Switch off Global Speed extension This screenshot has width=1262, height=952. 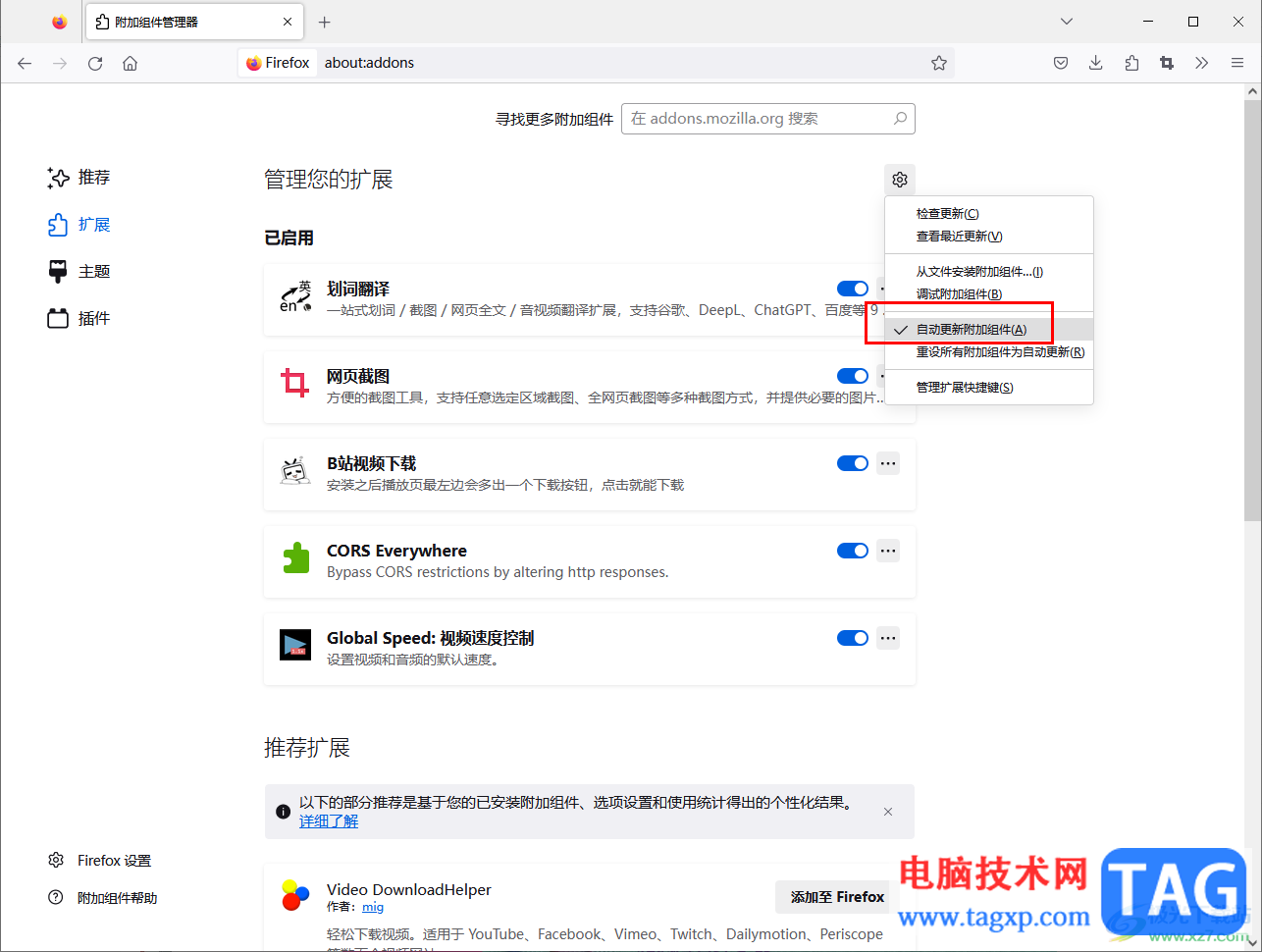853,638
